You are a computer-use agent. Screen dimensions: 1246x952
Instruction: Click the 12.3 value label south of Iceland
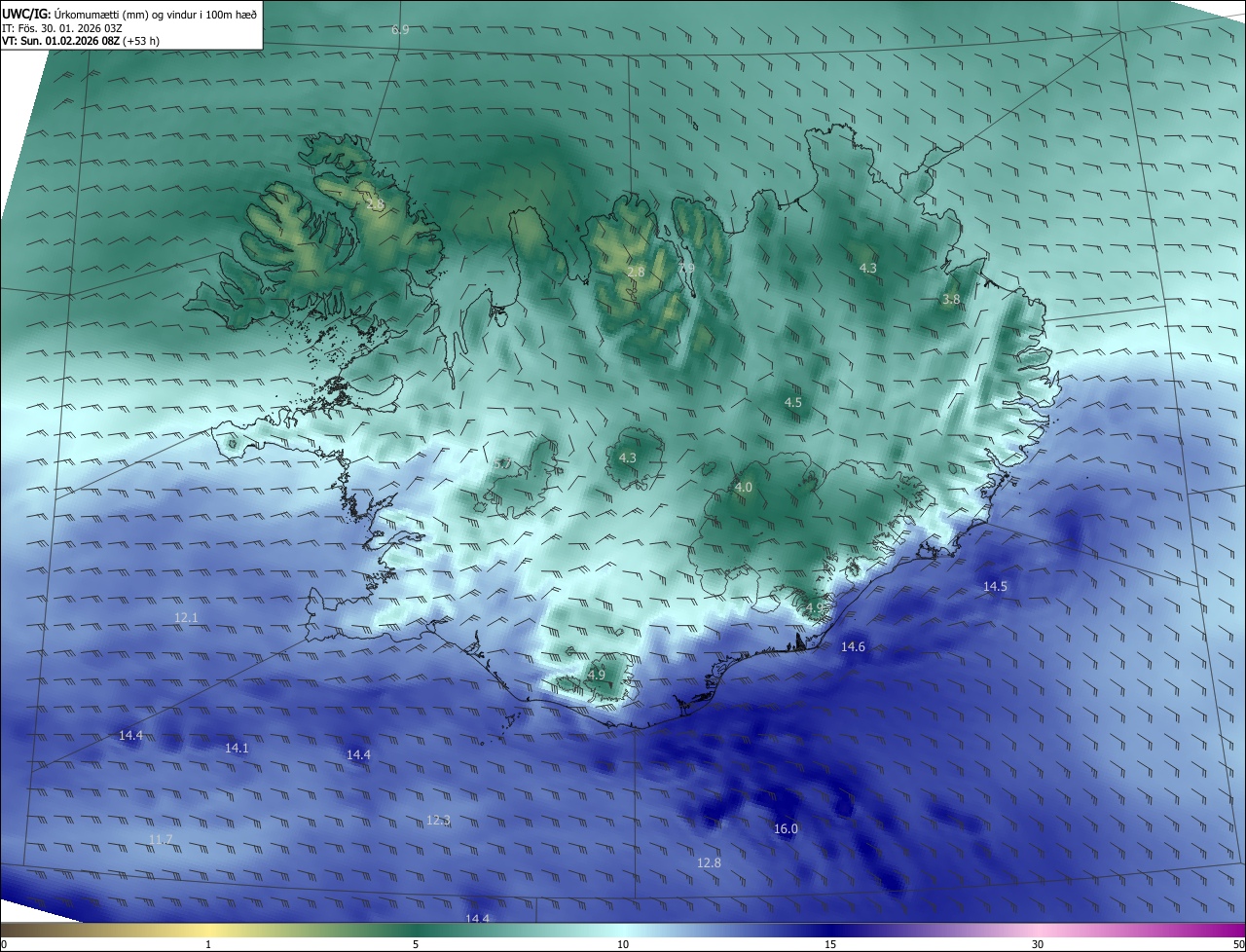438,820
